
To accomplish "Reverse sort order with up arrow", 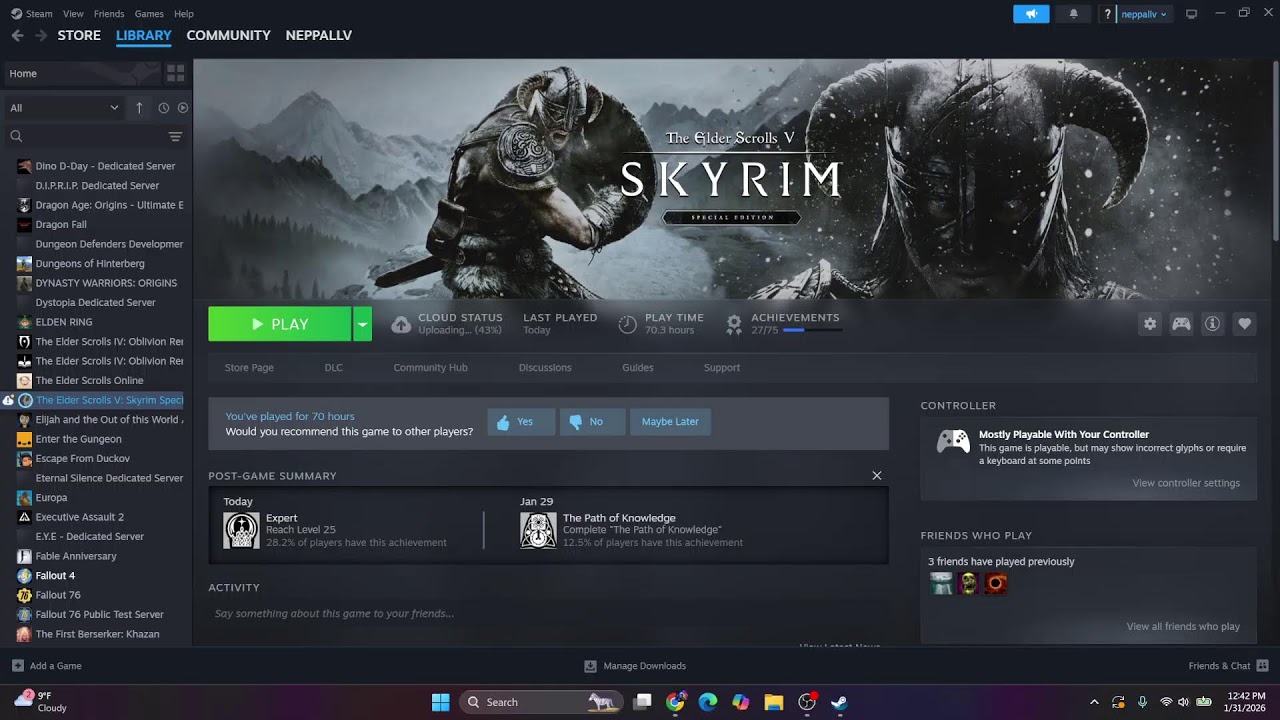I will coord(139,107).
